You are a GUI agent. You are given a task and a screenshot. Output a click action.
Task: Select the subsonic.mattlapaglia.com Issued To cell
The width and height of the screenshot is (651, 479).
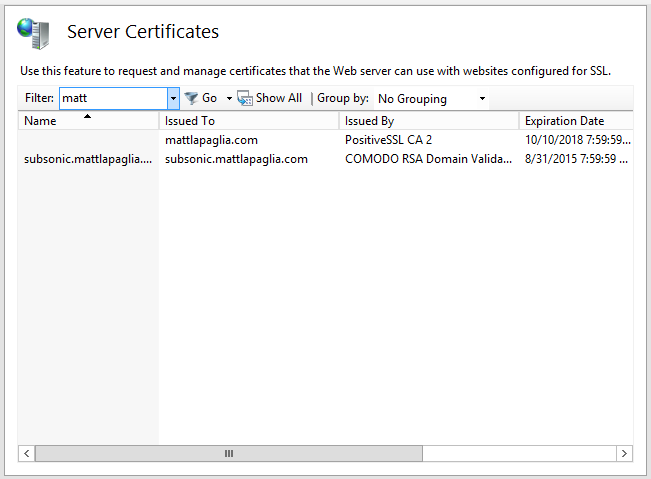click(236, 159)
